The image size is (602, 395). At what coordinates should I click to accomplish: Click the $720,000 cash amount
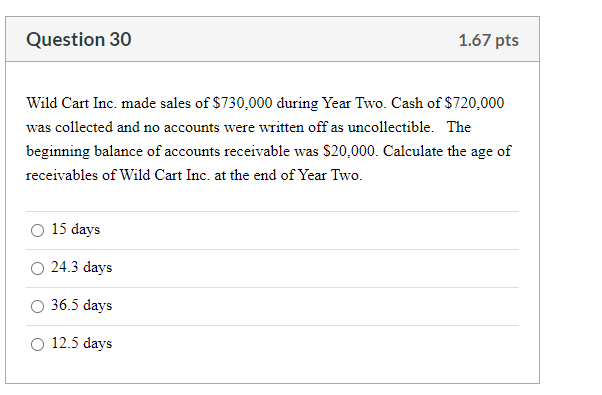474,103
